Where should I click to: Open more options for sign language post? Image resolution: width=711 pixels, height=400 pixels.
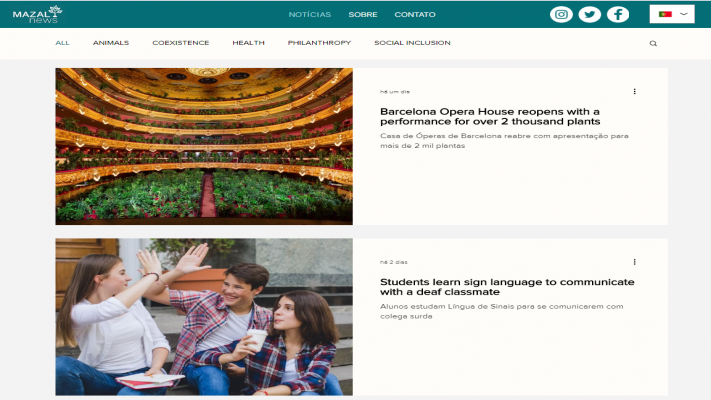tap(634, 262)
